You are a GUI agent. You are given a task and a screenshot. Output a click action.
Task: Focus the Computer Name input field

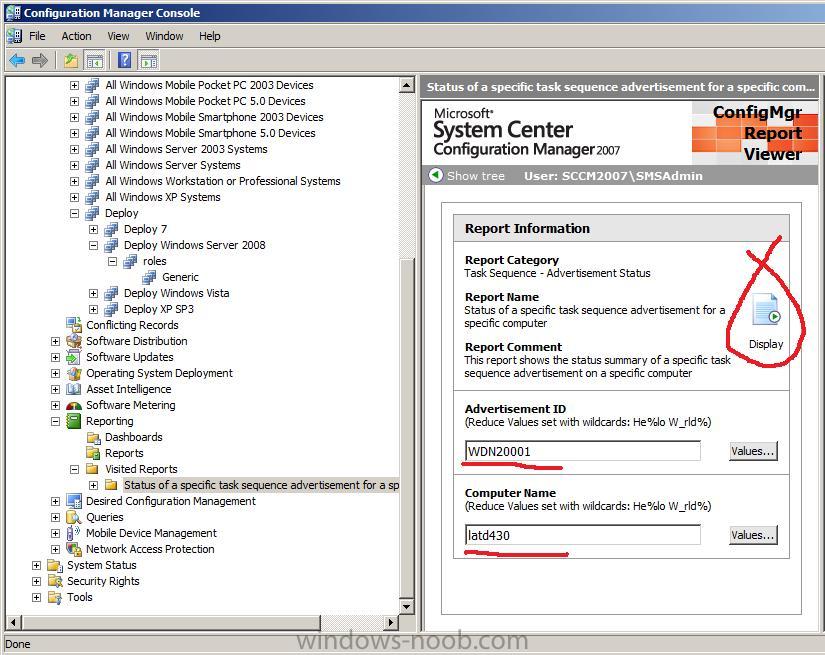(582, 535)
